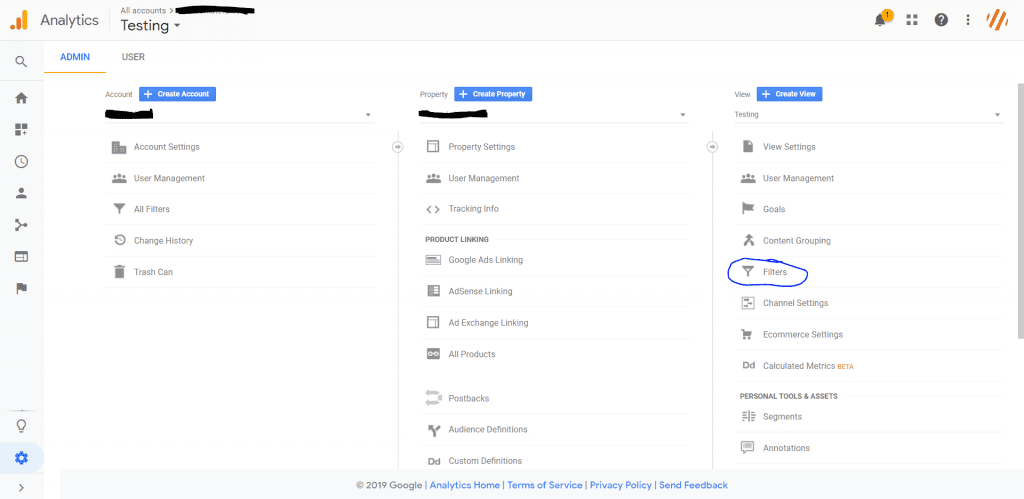Open Acquisition reports branching icon
The width and height of the screenshot is (1024, 499).
click(x=21, y=225)
